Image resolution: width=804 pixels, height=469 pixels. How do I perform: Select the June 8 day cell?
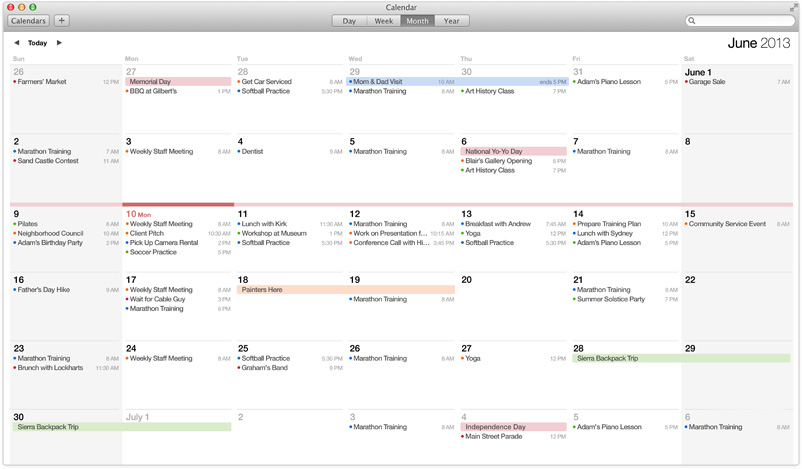[x=737, y=169]
